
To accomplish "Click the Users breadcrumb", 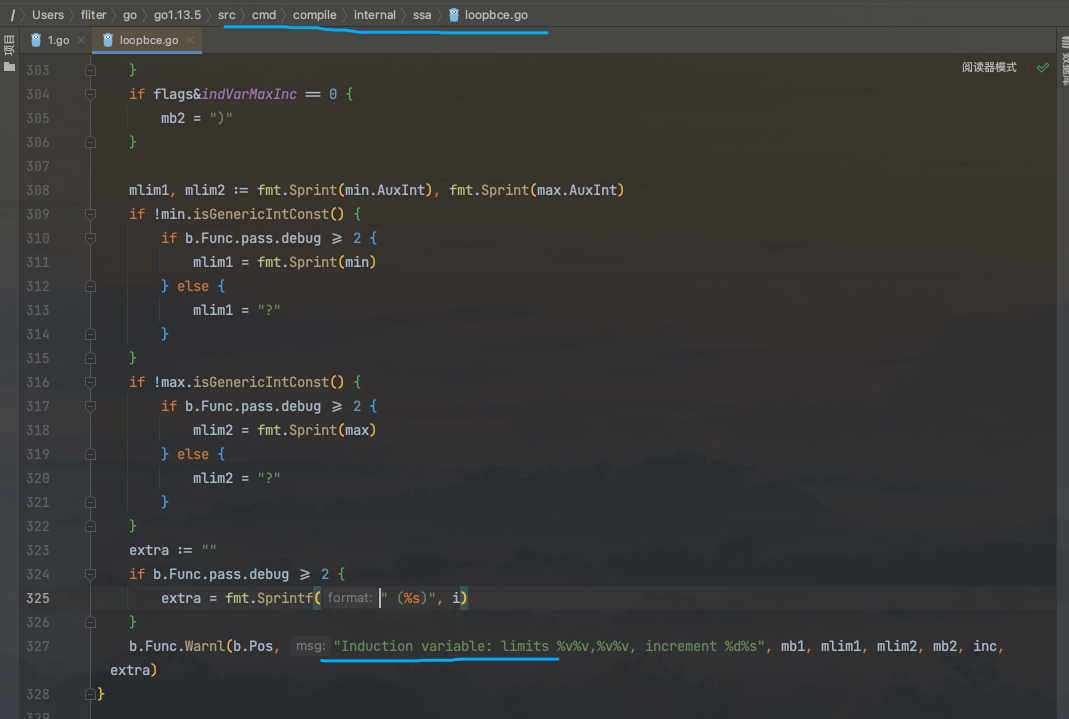I will pos(48,14).
